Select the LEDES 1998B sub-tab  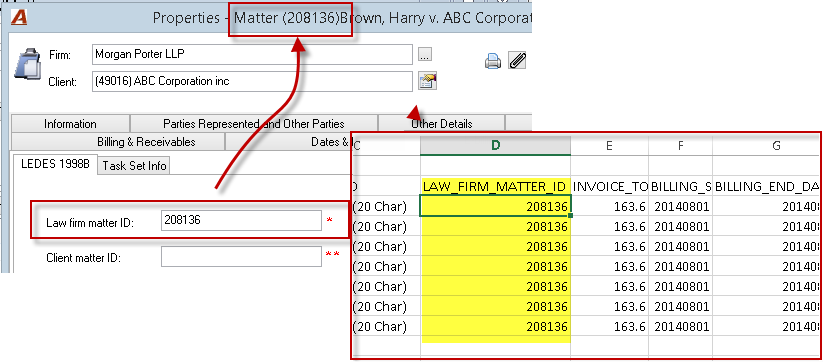pos(55,164)
